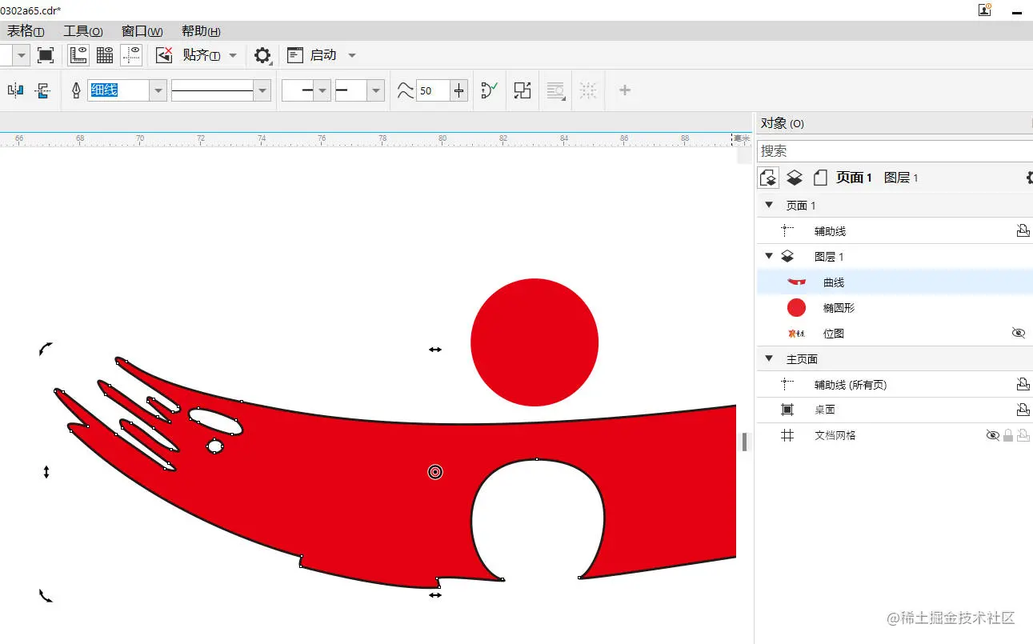Toggle the show guidelines icon
Image resolution: width=1033 pixels, height=644 pixels.
[x=131, y=55]
